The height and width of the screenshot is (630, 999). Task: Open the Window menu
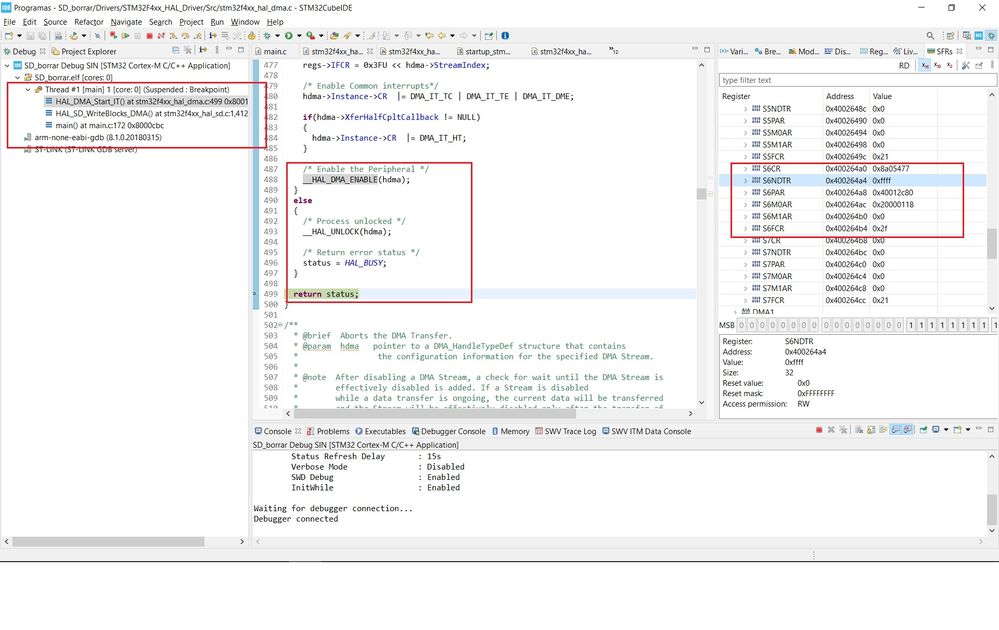(x=245, y=22)
